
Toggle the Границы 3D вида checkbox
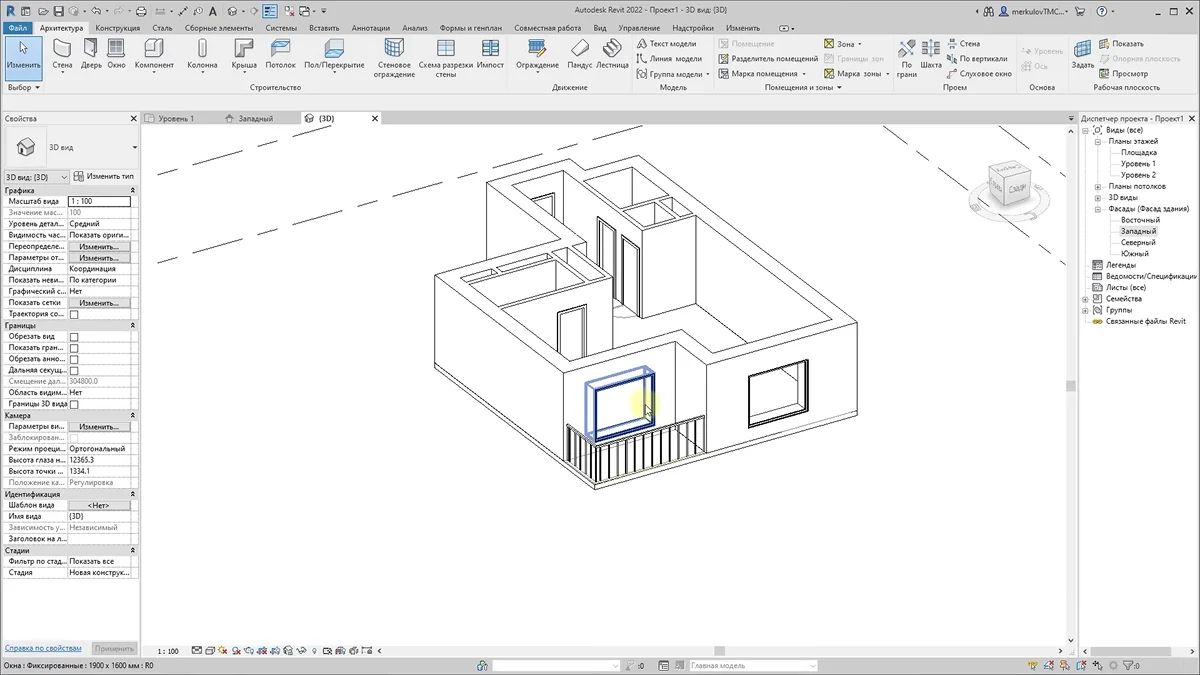click(x=74, y=404)
